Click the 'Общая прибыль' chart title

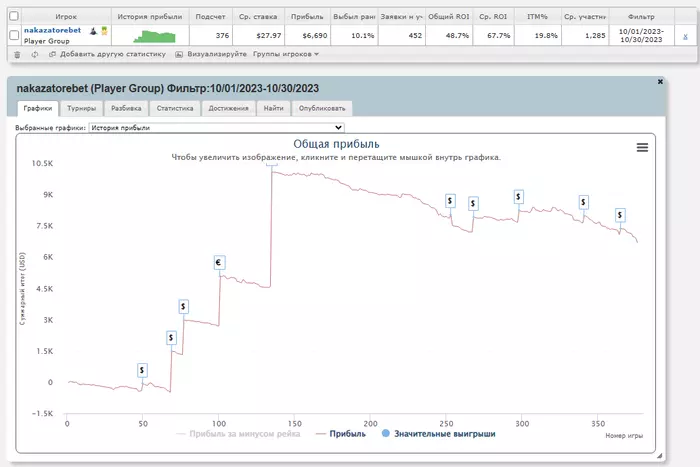336,144
